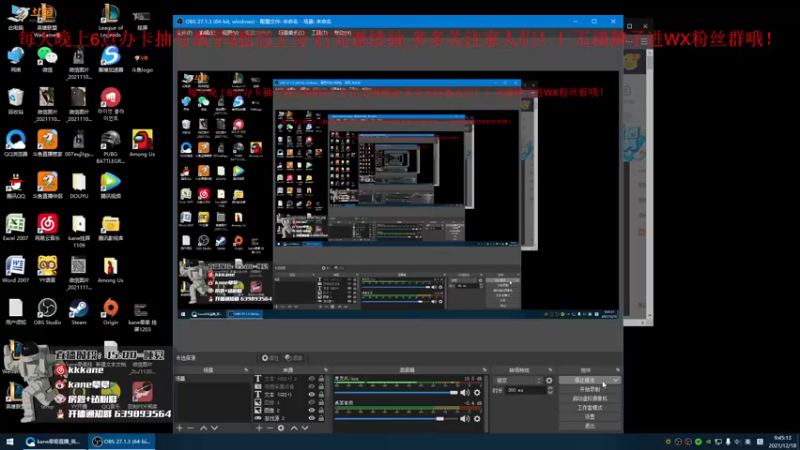The height and width of the screenshot is (450, 800).
Task: Pop out the 控件 dock via its header icon
Action: click(617, 370)
